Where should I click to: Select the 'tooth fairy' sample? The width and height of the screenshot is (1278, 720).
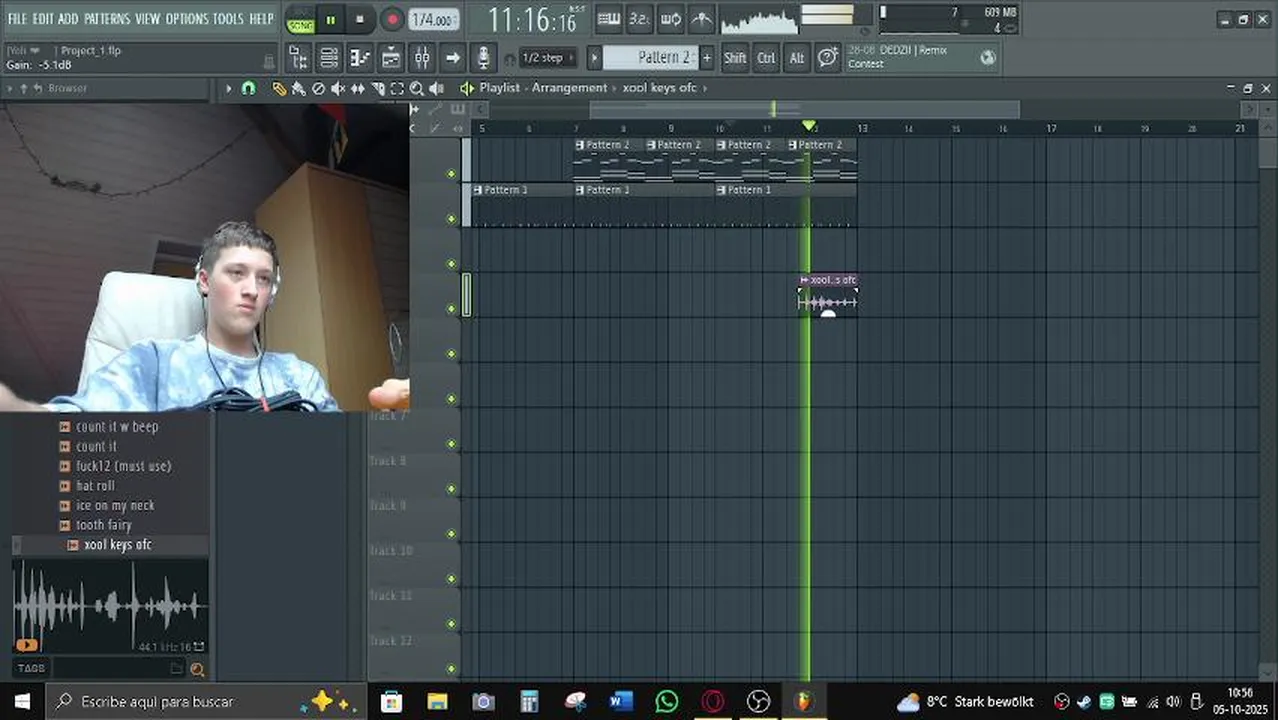(103, 525)
